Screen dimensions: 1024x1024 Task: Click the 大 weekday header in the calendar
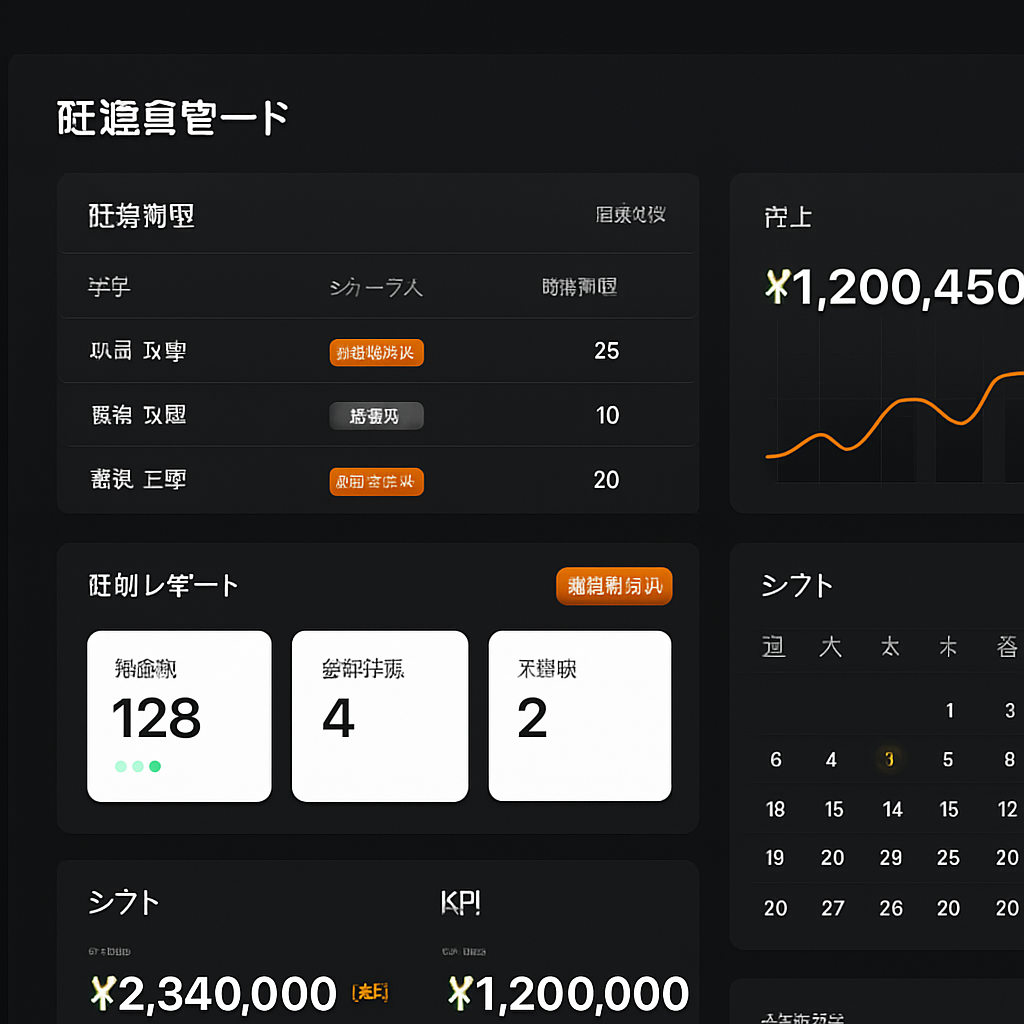coord(831,647)
